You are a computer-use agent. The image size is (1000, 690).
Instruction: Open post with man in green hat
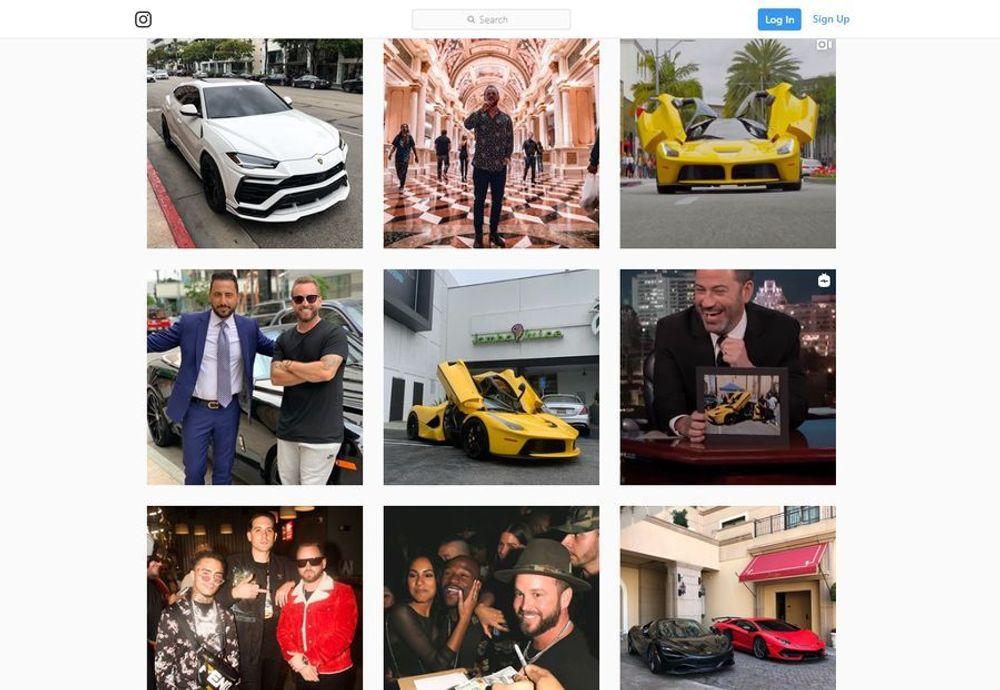[491, 598]
